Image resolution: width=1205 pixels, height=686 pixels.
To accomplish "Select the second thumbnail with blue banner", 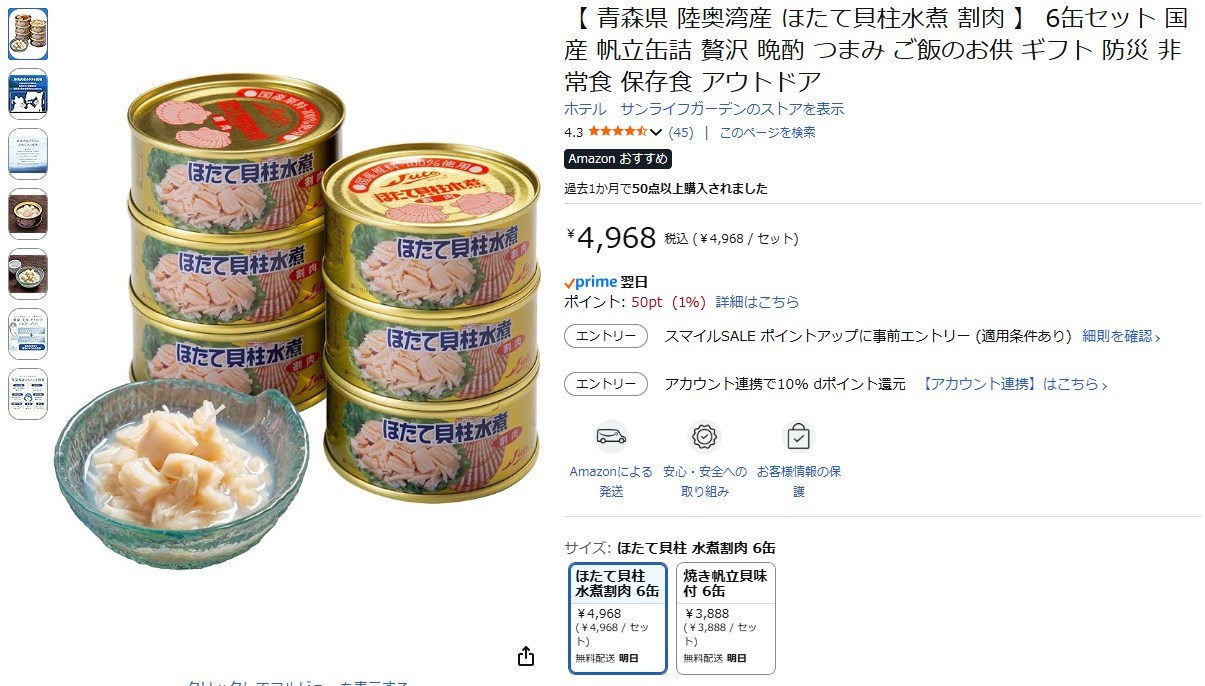I will (x=28, y=94).
